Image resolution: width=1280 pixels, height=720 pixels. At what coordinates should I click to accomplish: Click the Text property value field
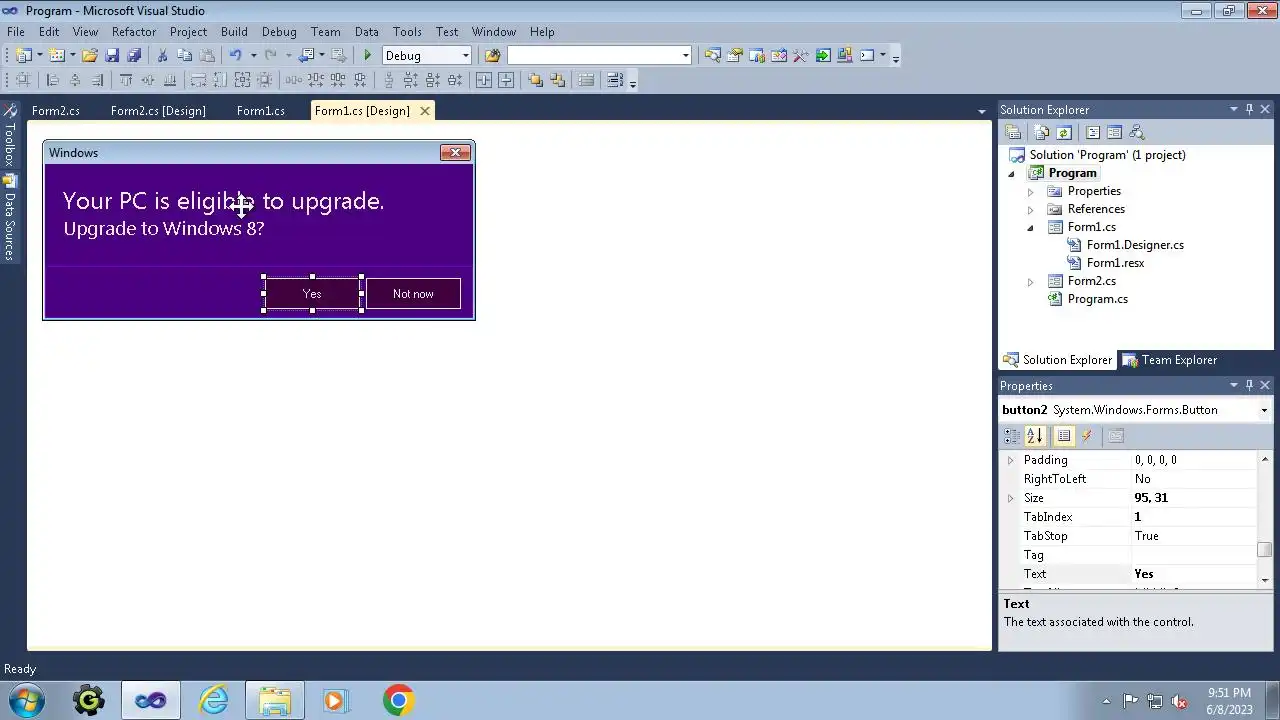click(1194, 574)
